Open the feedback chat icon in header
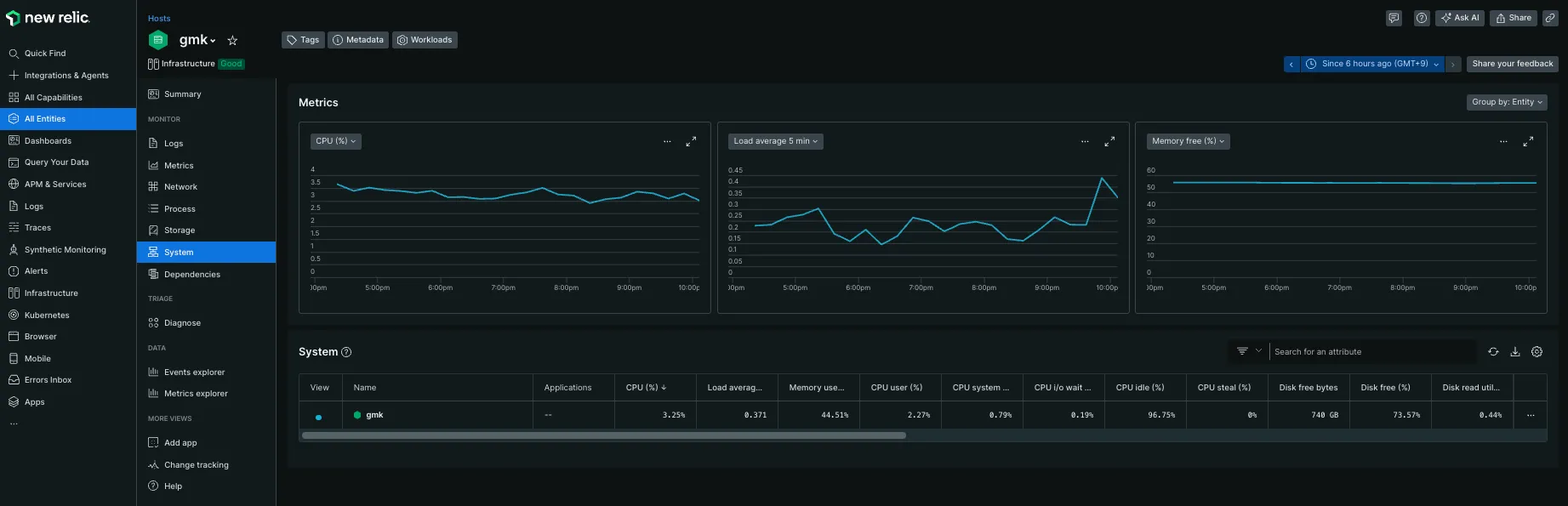The width and height of the screenshot is (1568, 506). [x=1394, y=18]
